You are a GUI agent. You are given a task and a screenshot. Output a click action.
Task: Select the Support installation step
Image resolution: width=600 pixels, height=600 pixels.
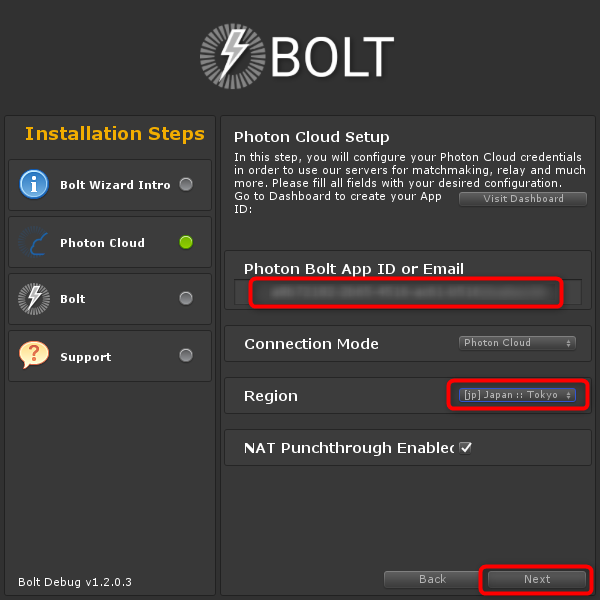pyautogui.click(x=110, y=356)
